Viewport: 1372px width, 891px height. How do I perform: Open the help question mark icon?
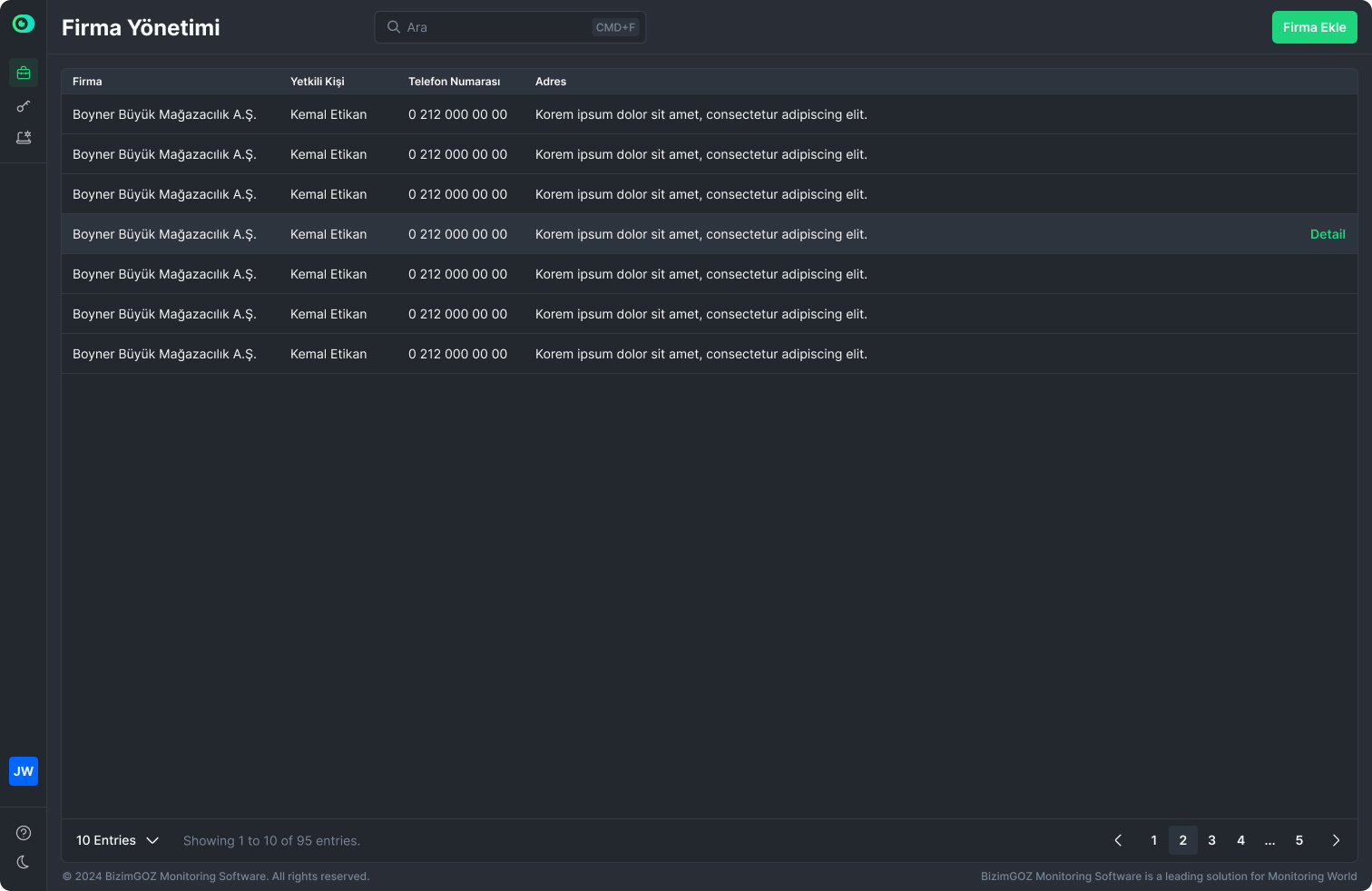pyautogui.click(x=24, y=833)
